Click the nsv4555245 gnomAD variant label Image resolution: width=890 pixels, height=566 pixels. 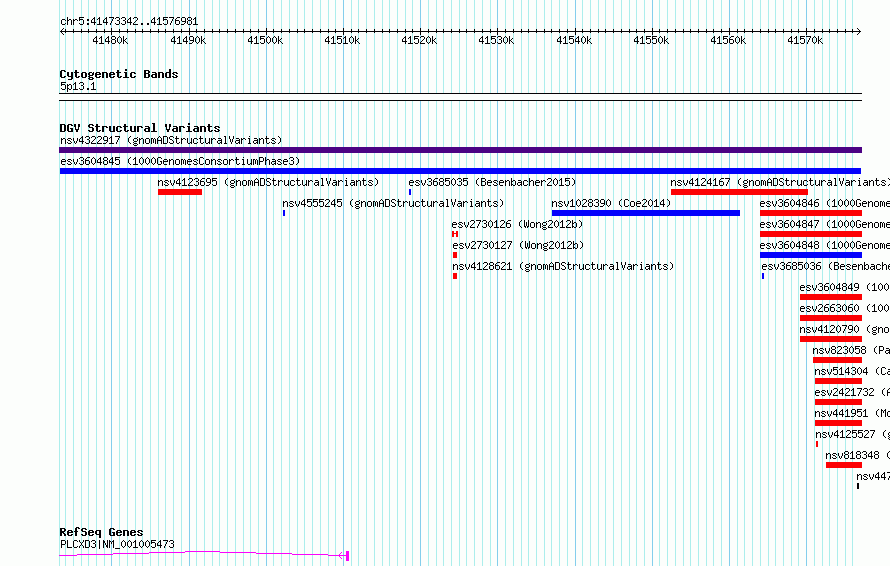point(393,203)
